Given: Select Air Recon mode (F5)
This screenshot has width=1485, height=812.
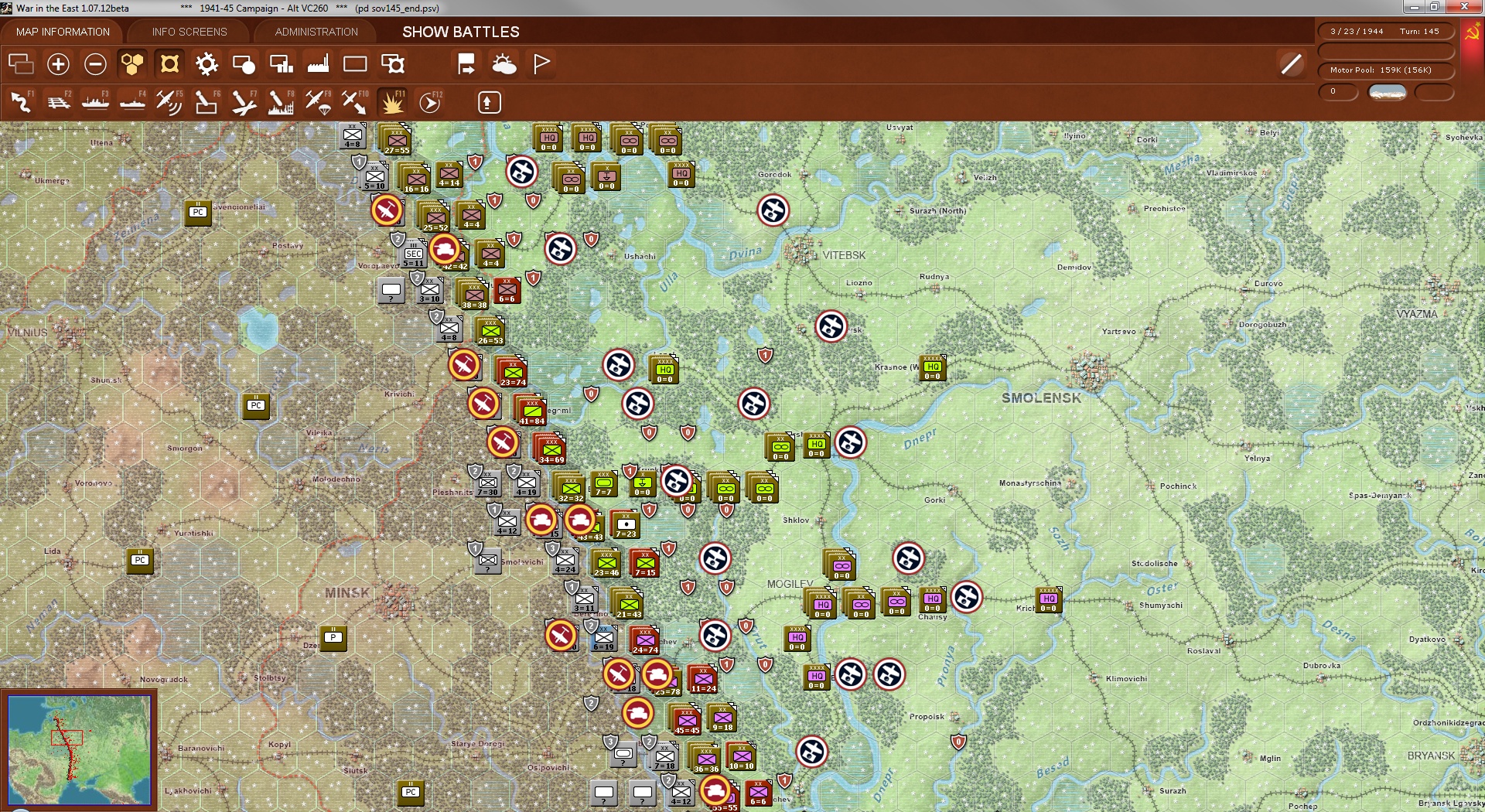Looking at the screenshot, I should [169, 102].
